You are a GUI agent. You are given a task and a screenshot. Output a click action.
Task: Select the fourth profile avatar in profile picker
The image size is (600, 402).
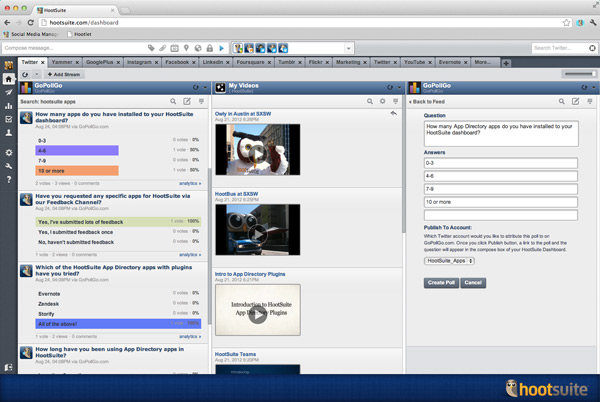coord(272,48)
